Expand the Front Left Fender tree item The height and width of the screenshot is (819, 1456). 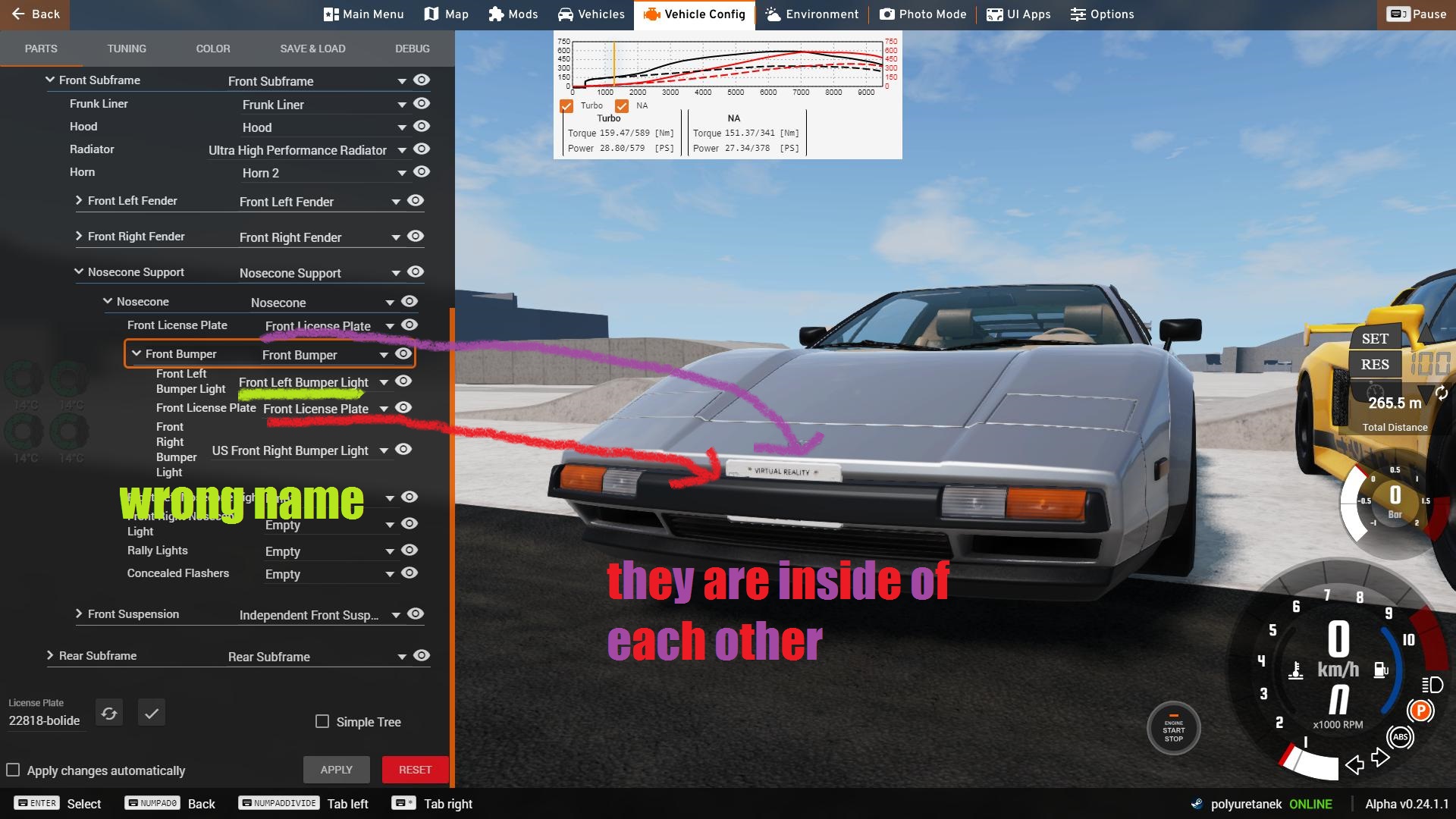tap(79, 200)
